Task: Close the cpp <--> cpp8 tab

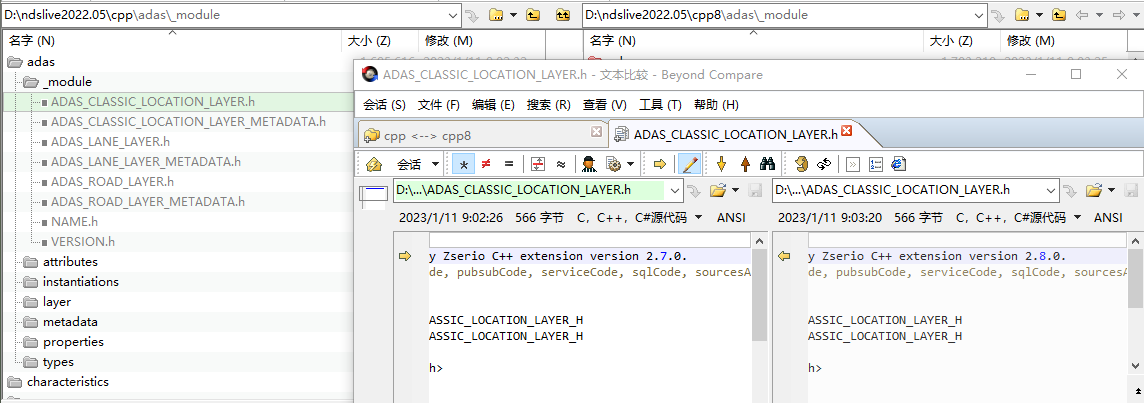Action: pos(596,132)
